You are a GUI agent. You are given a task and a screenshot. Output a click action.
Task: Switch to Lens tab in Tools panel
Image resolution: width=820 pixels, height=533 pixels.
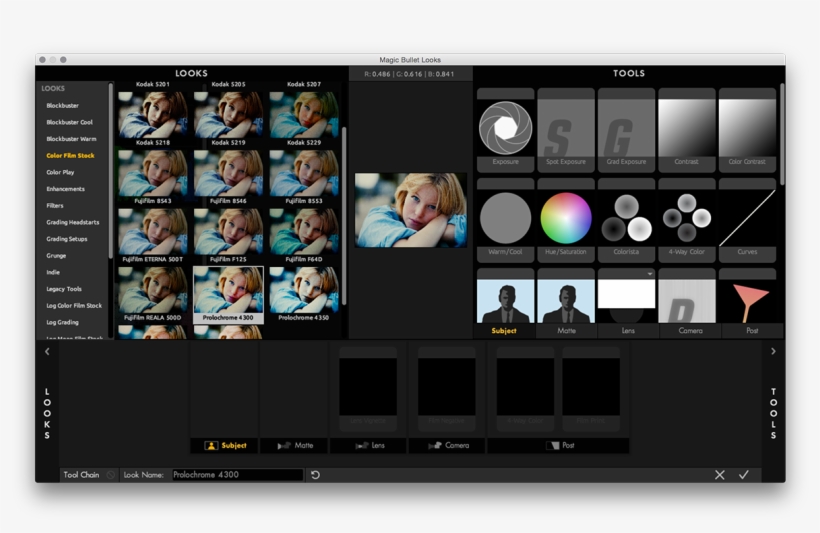(628, 331)
